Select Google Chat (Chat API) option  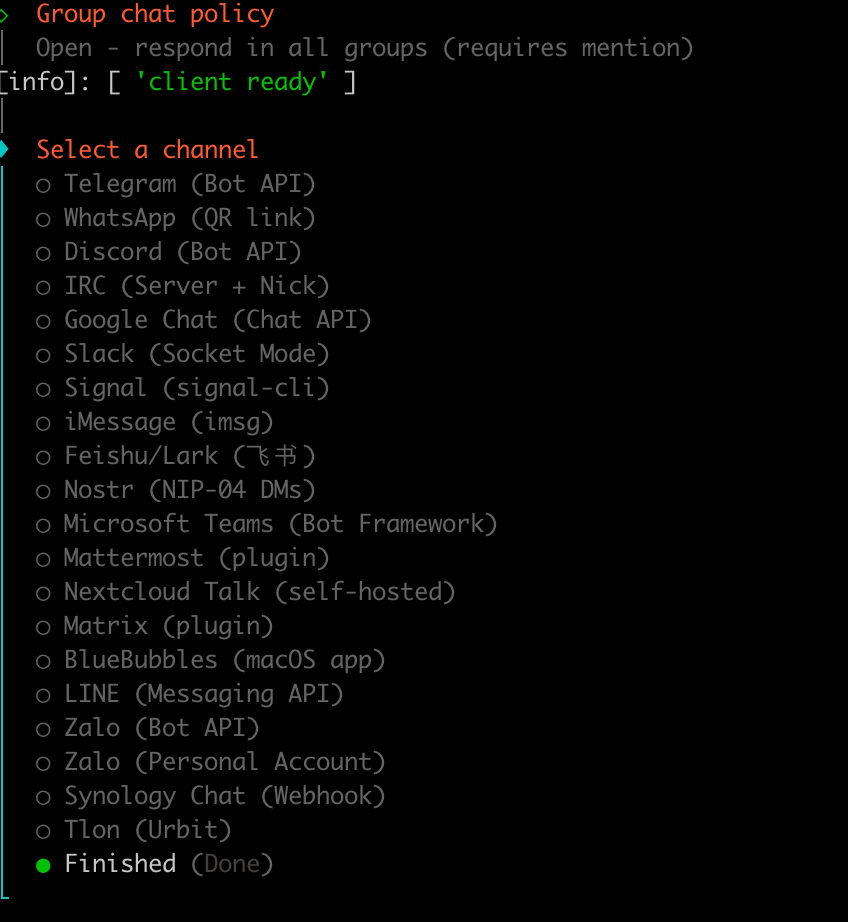coord(43,321)
